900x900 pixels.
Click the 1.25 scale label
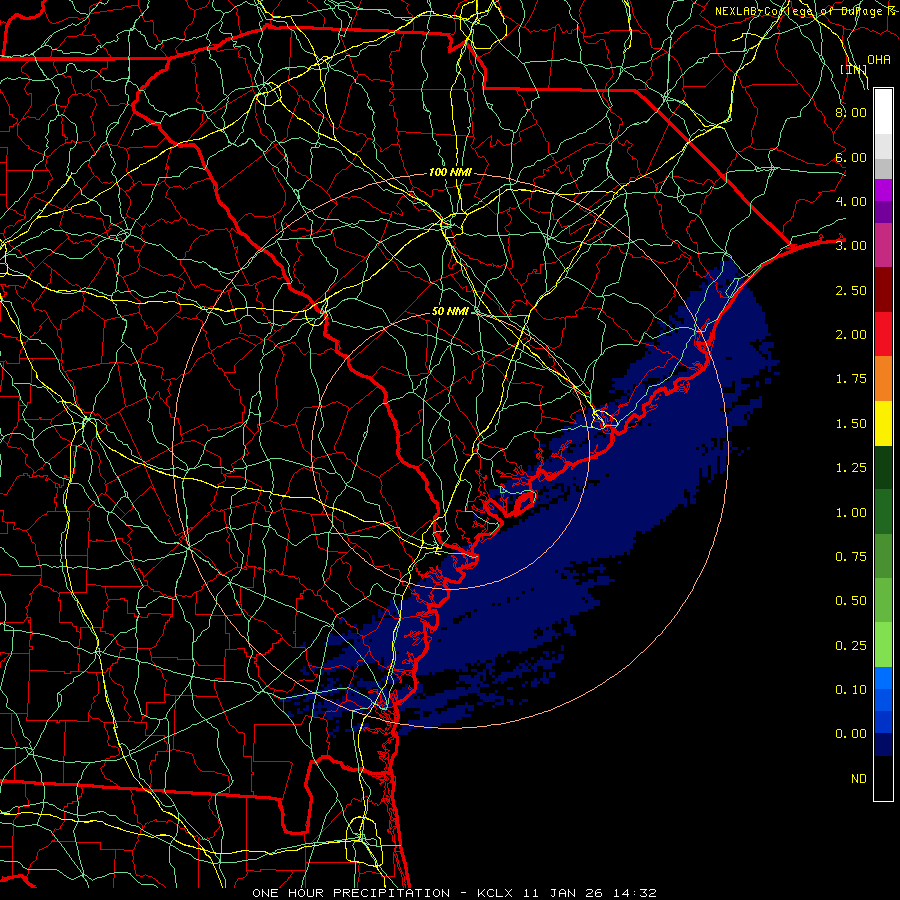(x=851, y=468)
